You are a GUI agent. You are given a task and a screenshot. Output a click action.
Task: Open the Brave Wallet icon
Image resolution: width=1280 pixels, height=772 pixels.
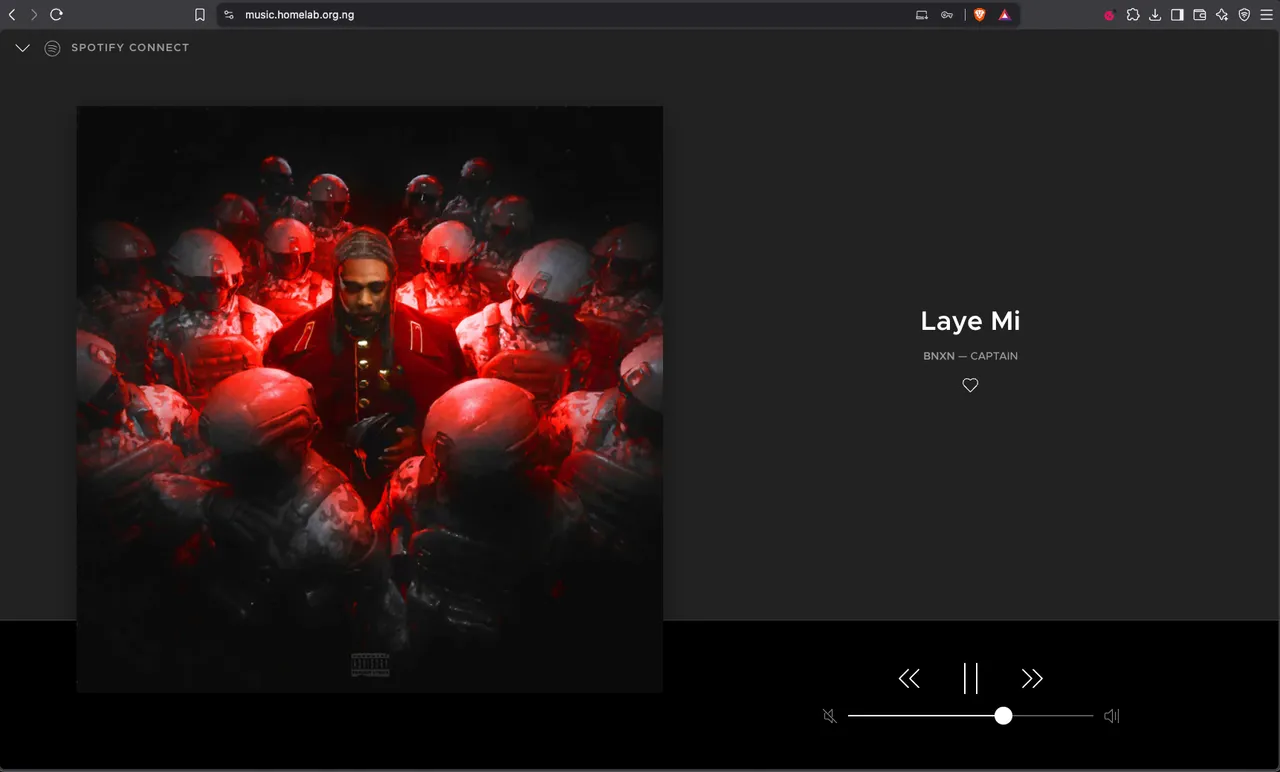coord(1200,15)
